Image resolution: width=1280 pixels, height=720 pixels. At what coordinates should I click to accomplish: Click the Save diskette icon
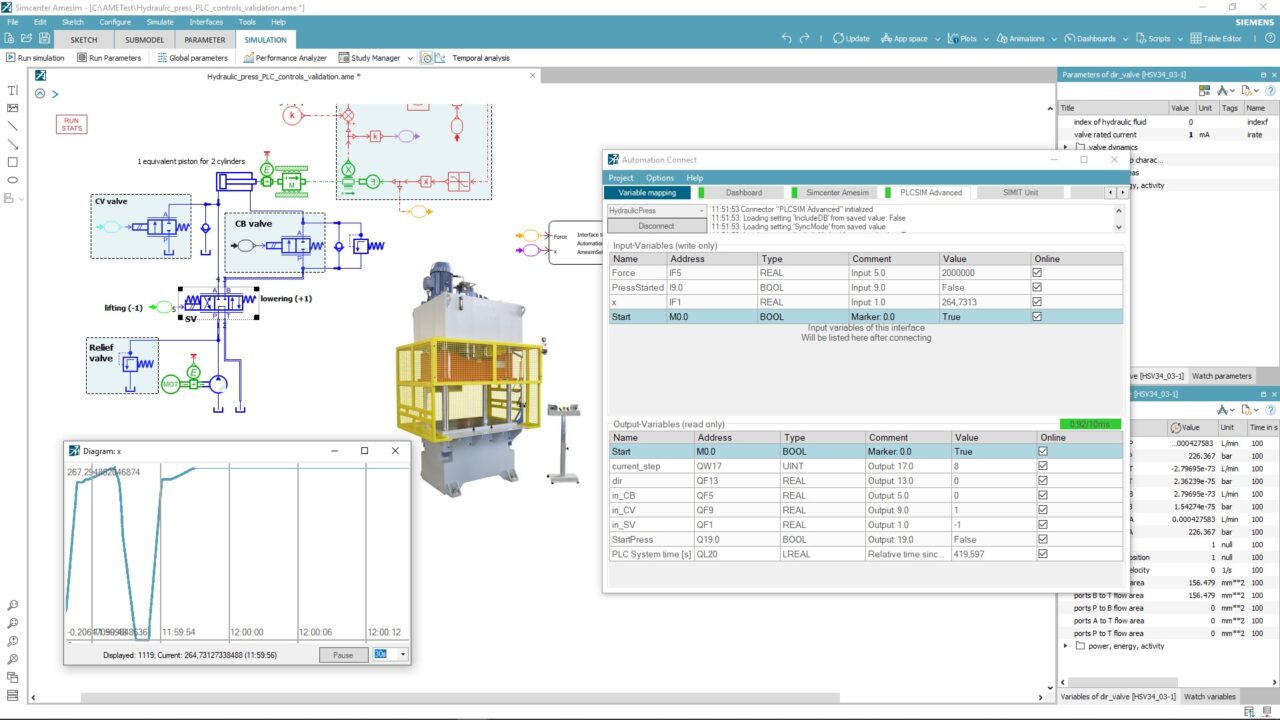[x=45, y=39]
